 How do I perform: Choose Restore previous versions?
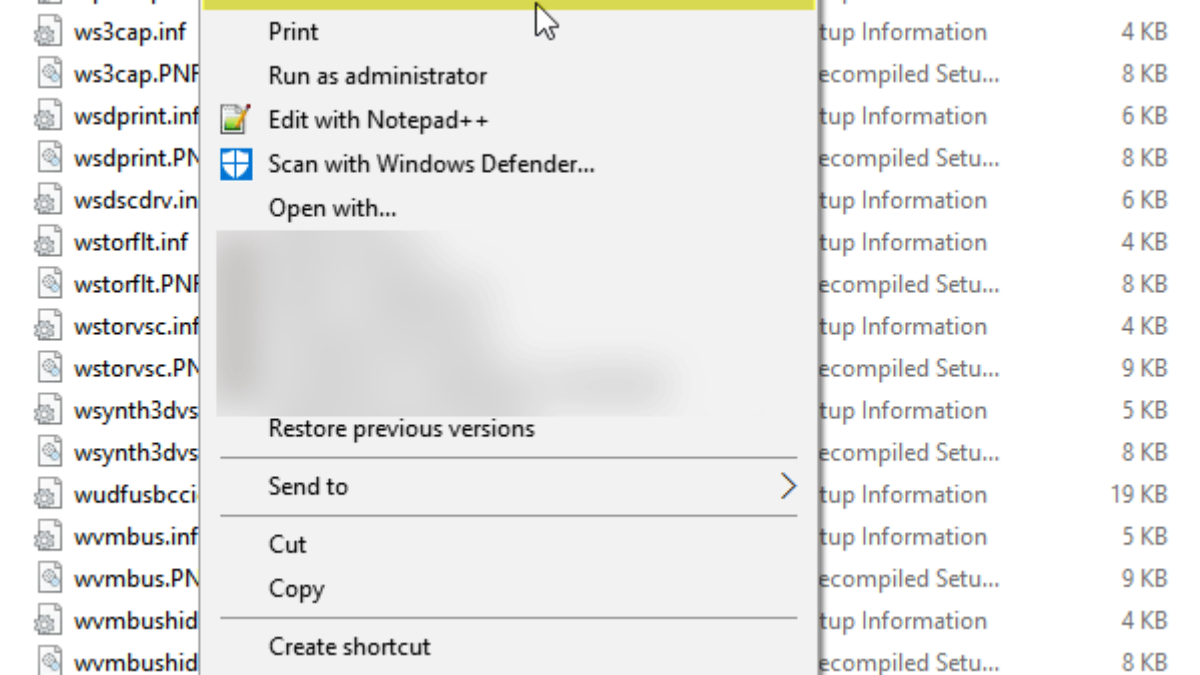[x=401, y=429]
